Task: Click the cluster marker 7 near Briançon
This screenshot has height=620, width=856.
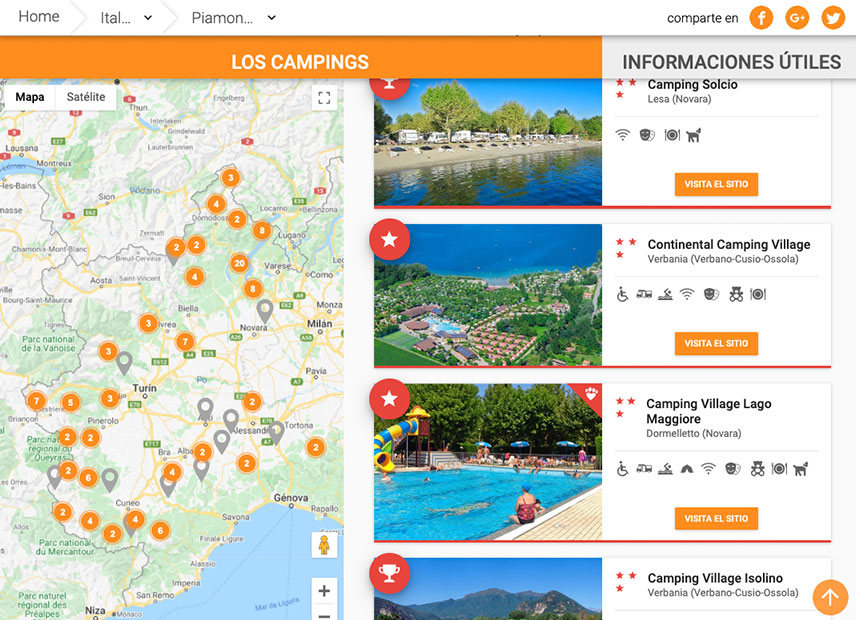Action: [36, 401]
